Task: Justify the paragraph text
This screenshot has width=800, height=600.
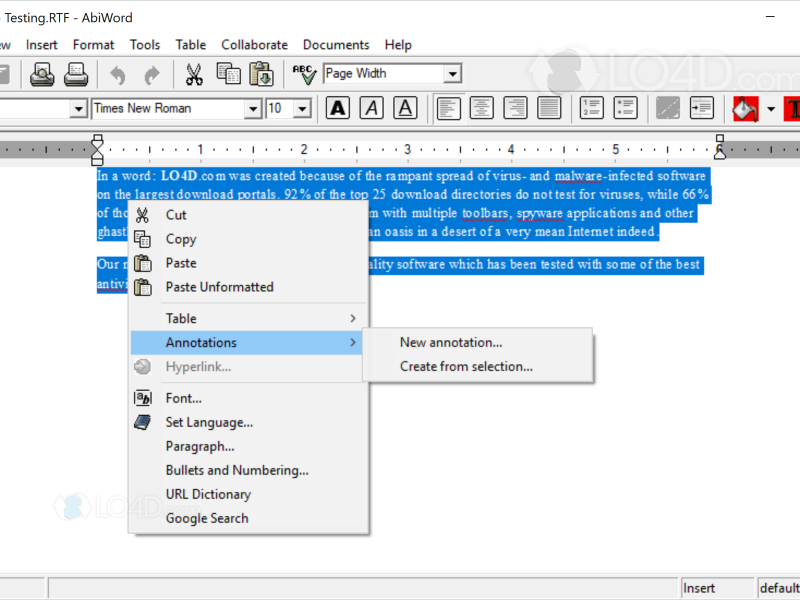Action: (x=549, y=108)
